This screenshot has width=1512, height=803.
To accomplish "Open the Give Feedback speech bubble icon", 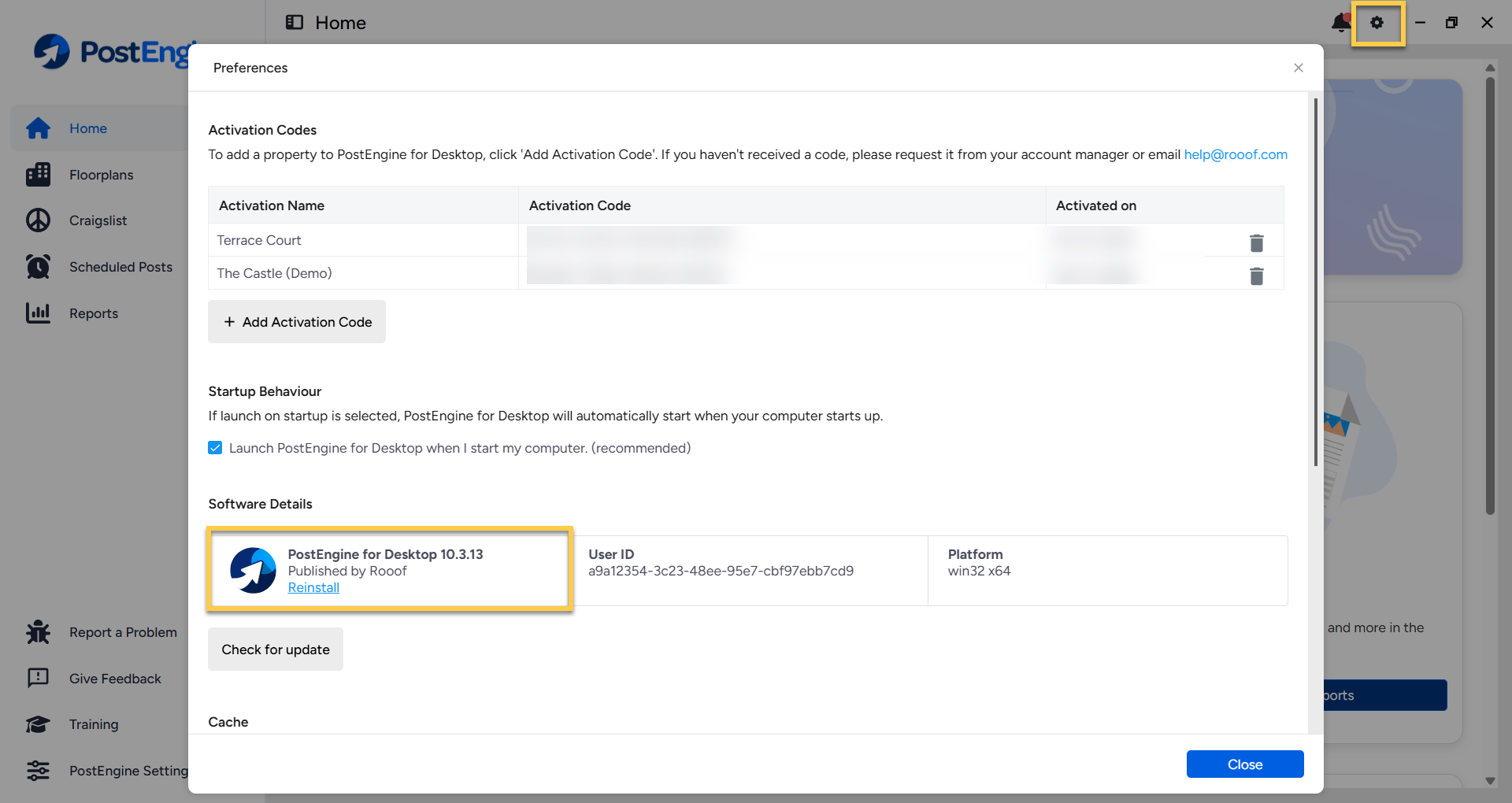I will click(38, 678).
